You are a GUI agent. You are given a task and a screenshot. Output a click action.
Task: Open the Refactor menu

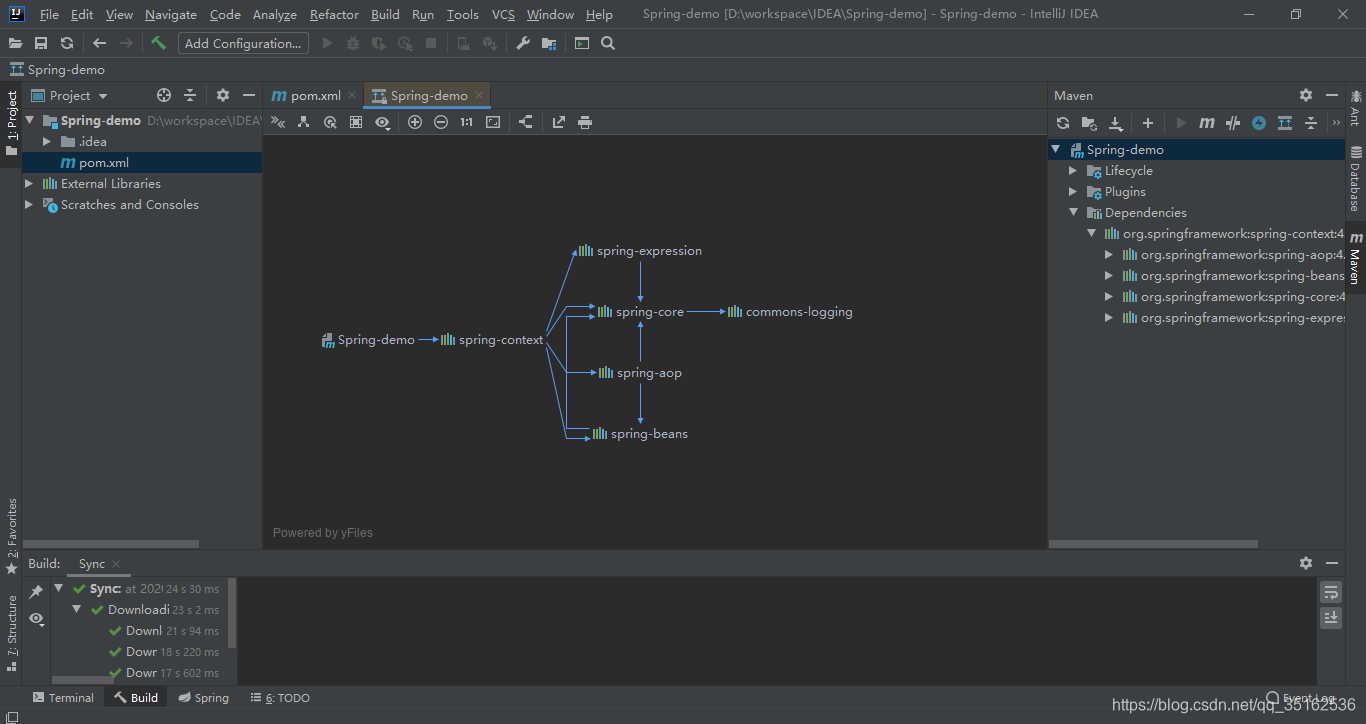click(334, 15)
